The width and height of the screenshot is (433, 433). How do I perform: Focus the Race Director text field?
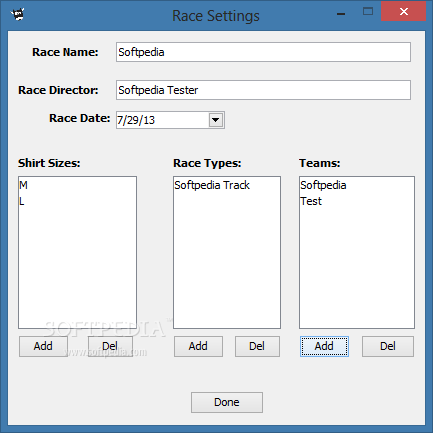click(x=263, y=90)
